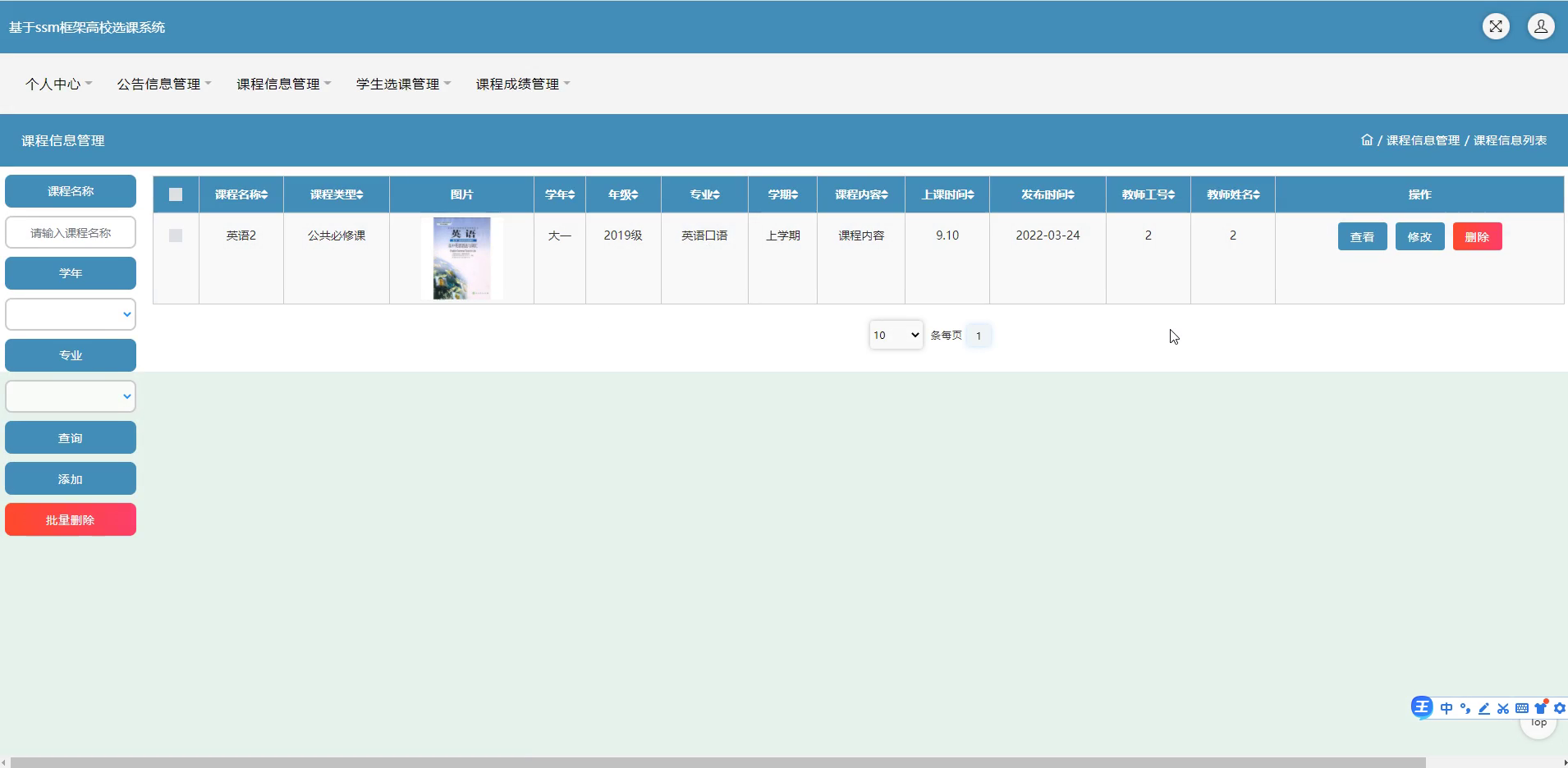Expand the 学生选课管理 menu
This screenshot has width=1568, height=768.
click(404, 84)
